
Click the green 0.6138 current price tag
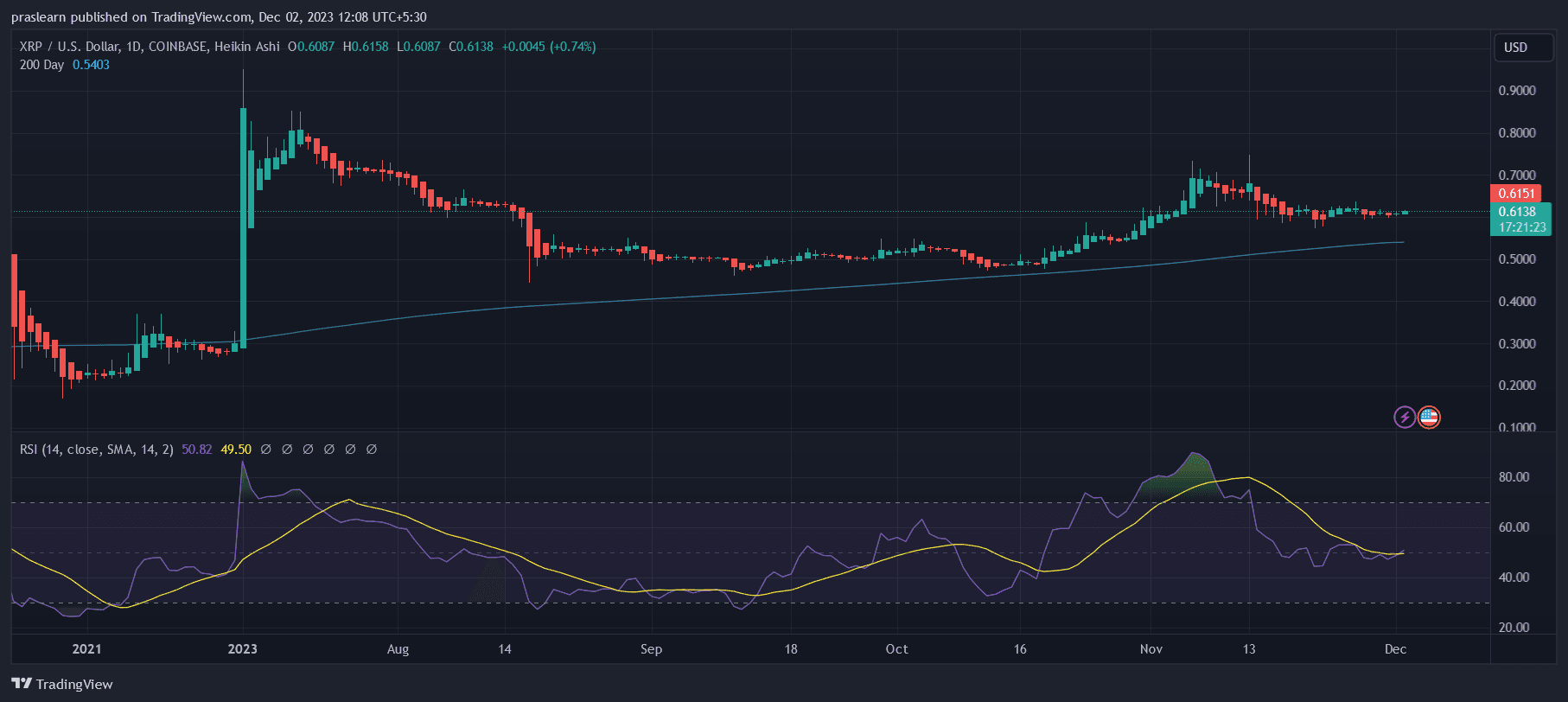(x=1517, y=212)
